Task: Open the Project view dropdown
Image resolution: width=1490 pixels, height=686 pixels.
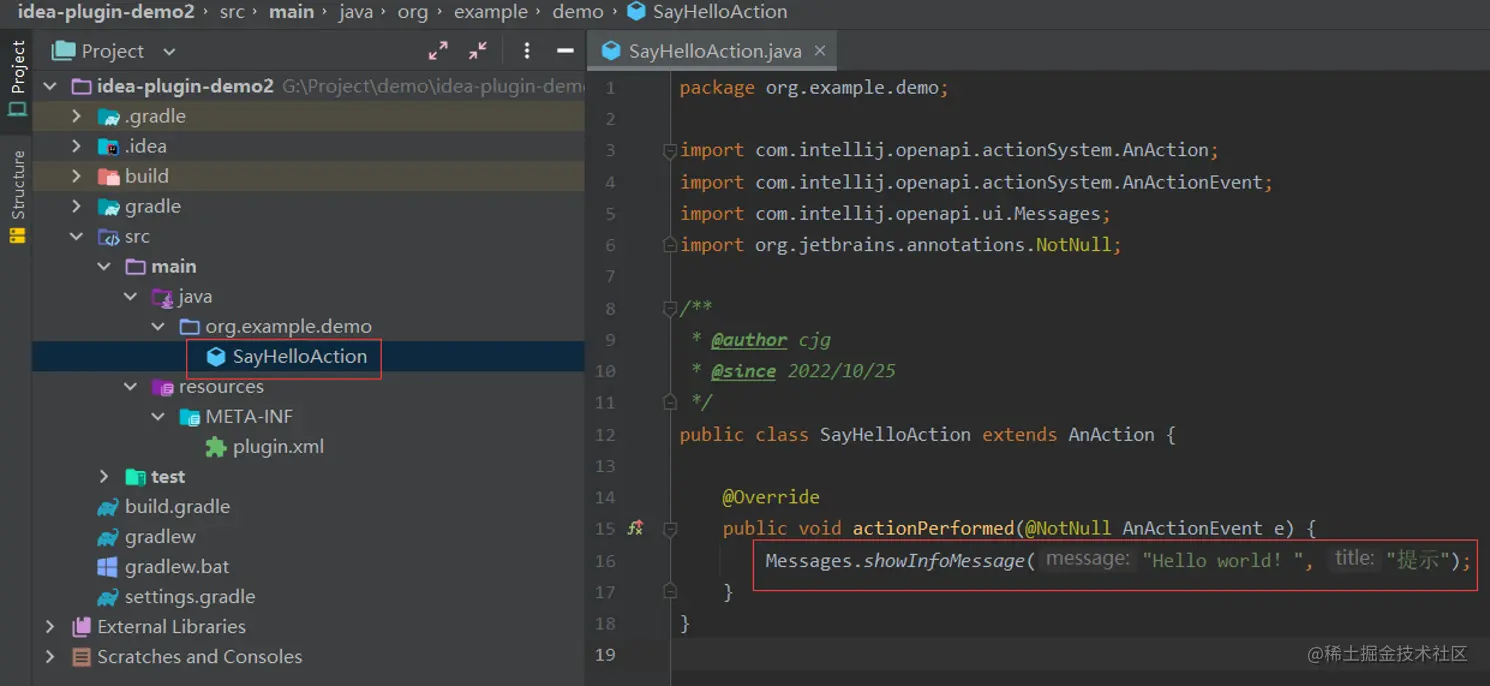Action: pos(169,51)
